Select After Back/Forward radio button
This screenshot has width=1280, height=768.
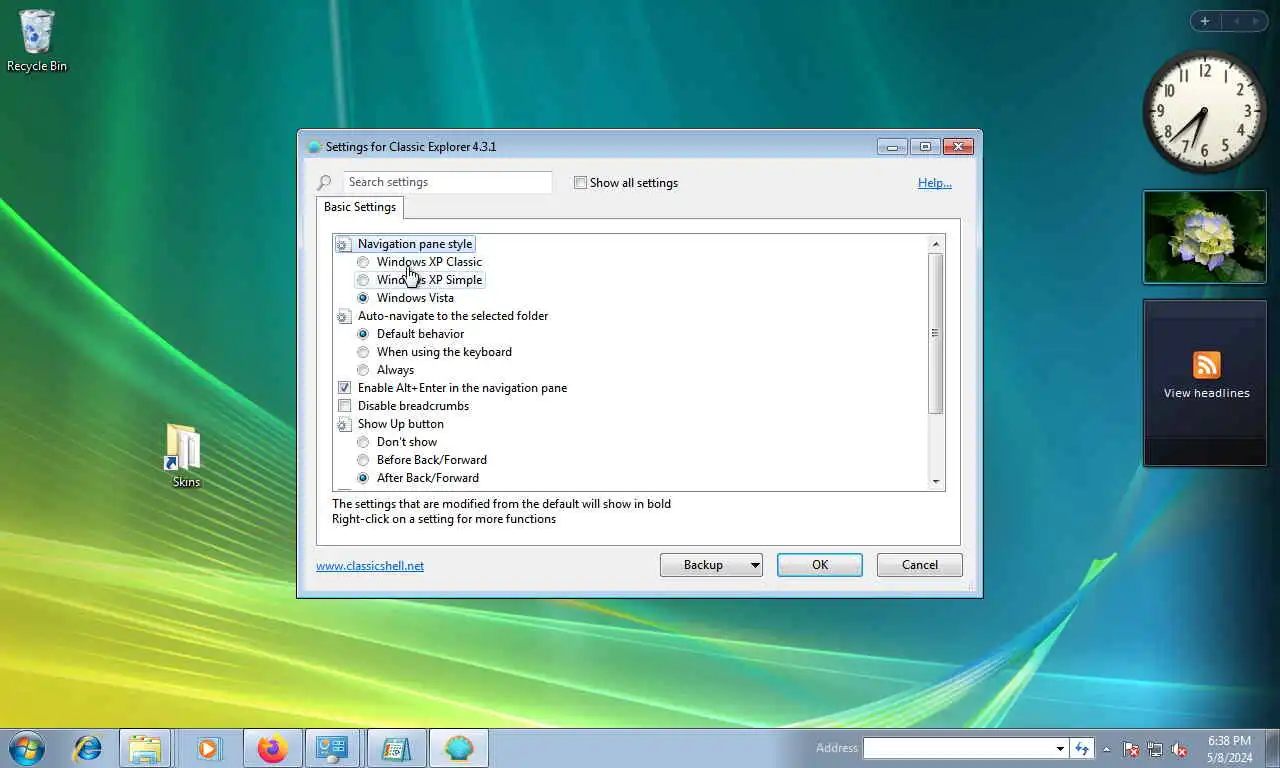pyautogui.click(x=363, y=478)
